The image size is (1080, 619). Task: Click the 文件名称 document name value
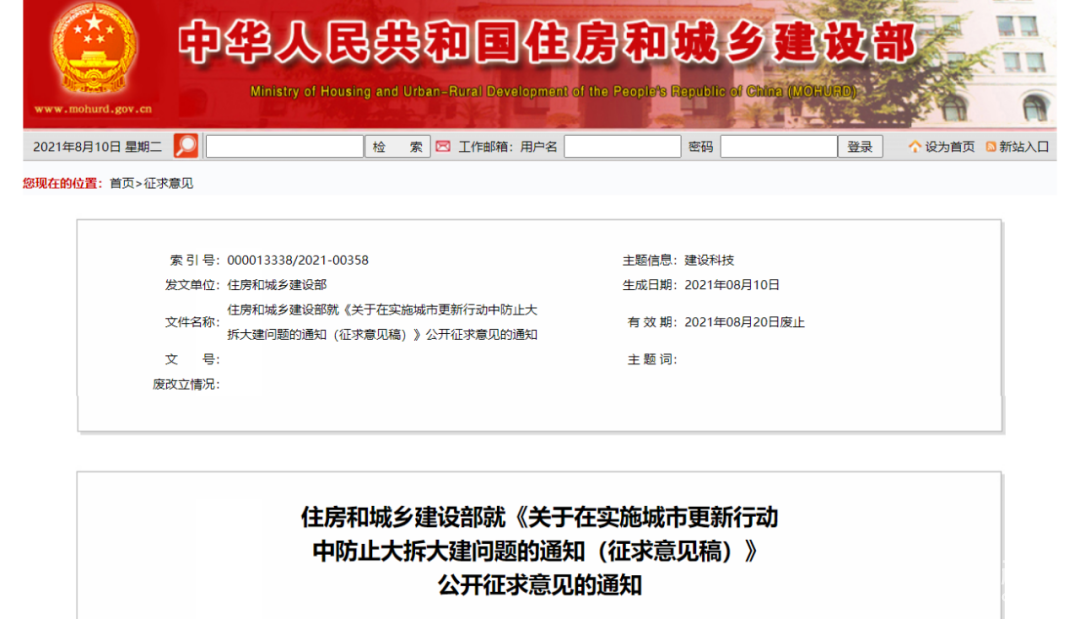(382, 322)
